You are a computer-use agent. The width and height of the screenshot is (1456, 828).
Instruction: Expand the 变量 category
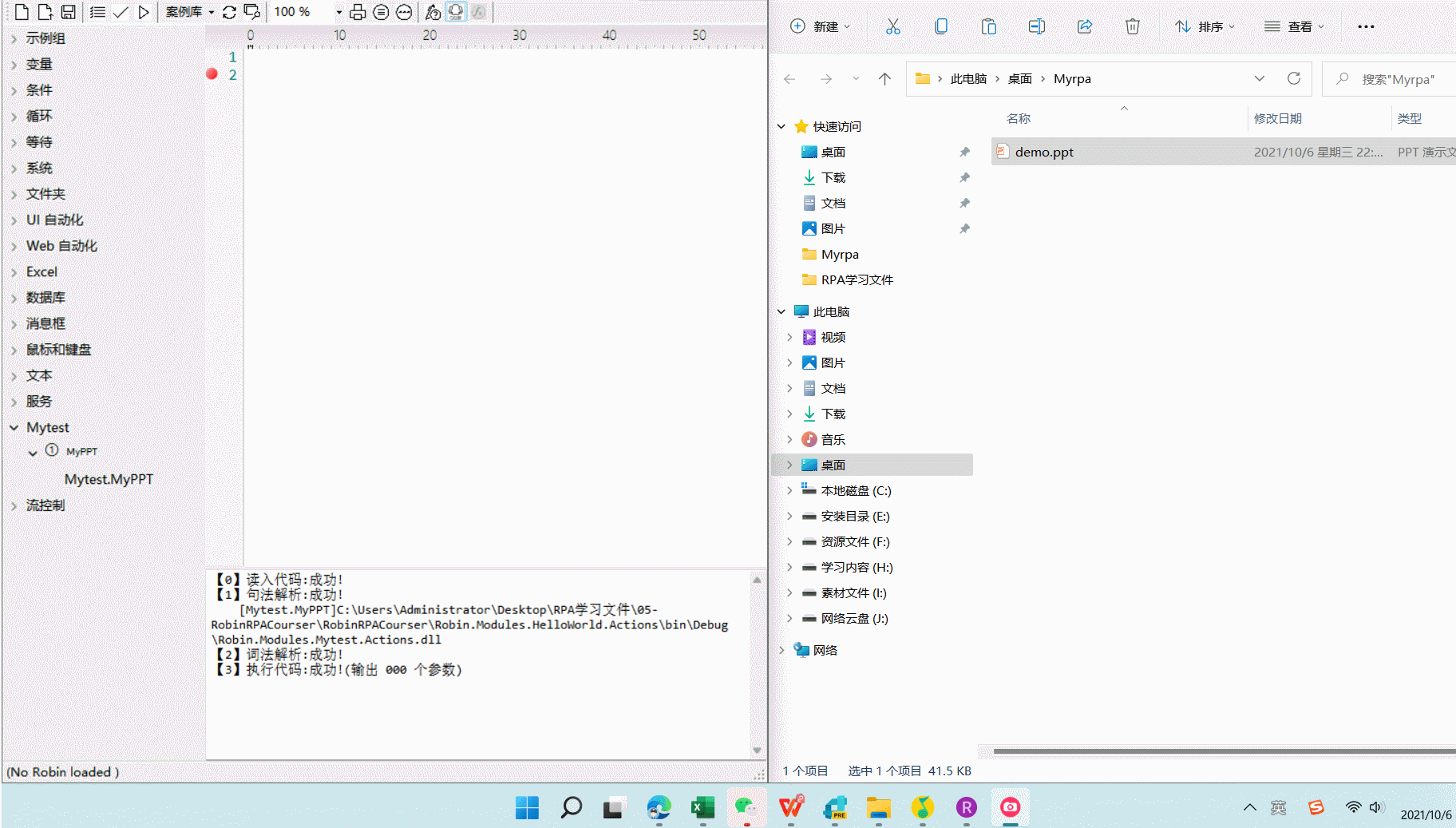click(x=14, y=65)
